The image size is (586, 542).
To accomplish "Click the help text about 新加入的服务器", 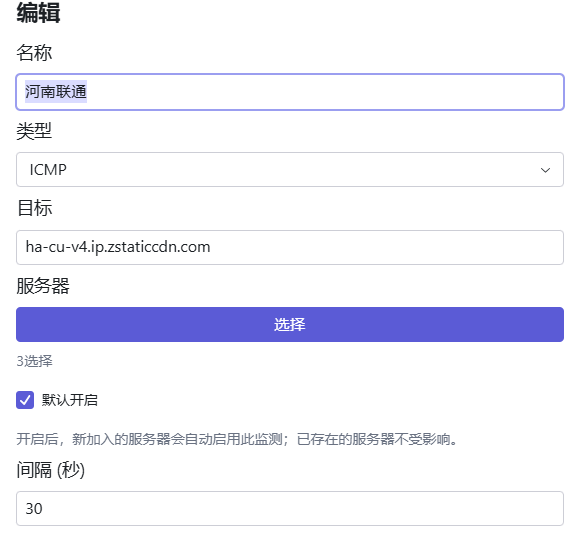I will tap(237, 439).
